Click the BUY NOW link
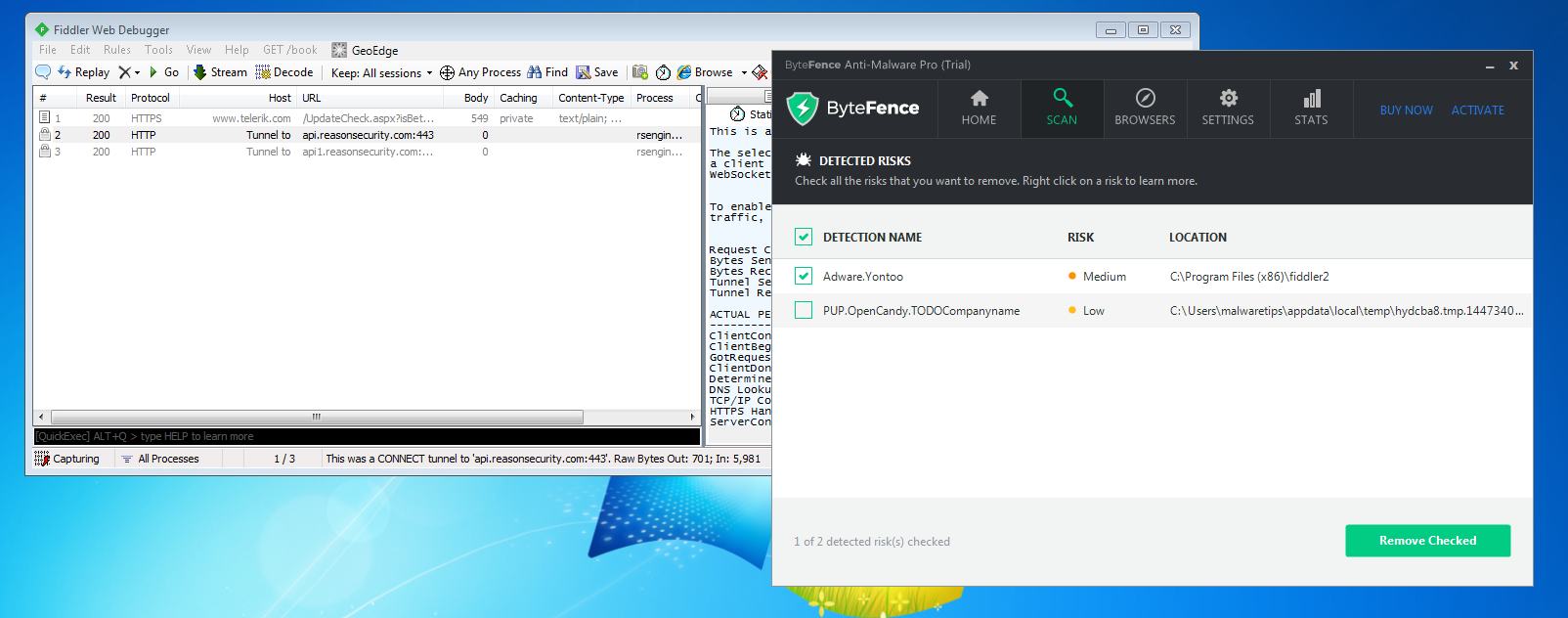Image resolution: width=1568 pixels, height=618 pixels. coord(1406,110)
